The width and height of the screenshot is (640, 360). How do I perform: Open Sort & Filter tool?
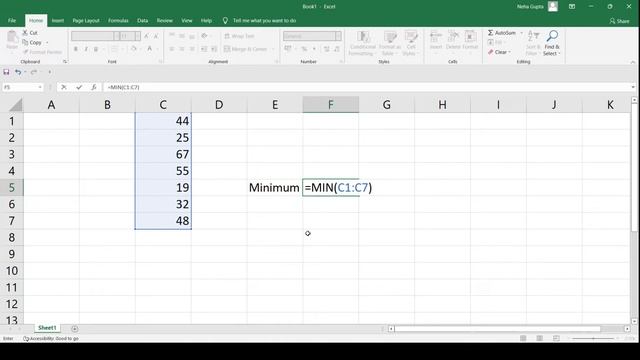533,43
